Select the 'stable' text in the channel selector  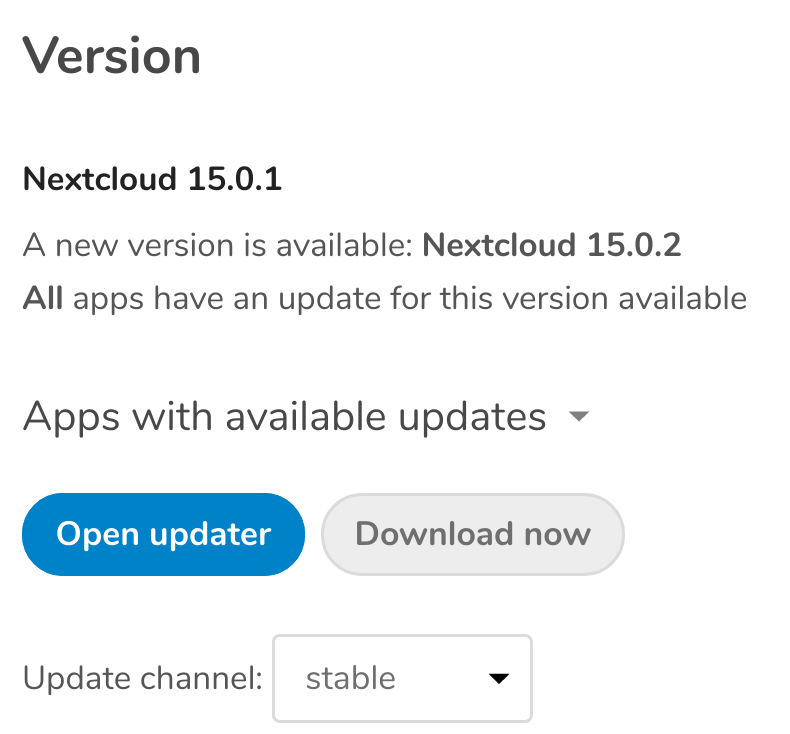click(x=351, y=678)
